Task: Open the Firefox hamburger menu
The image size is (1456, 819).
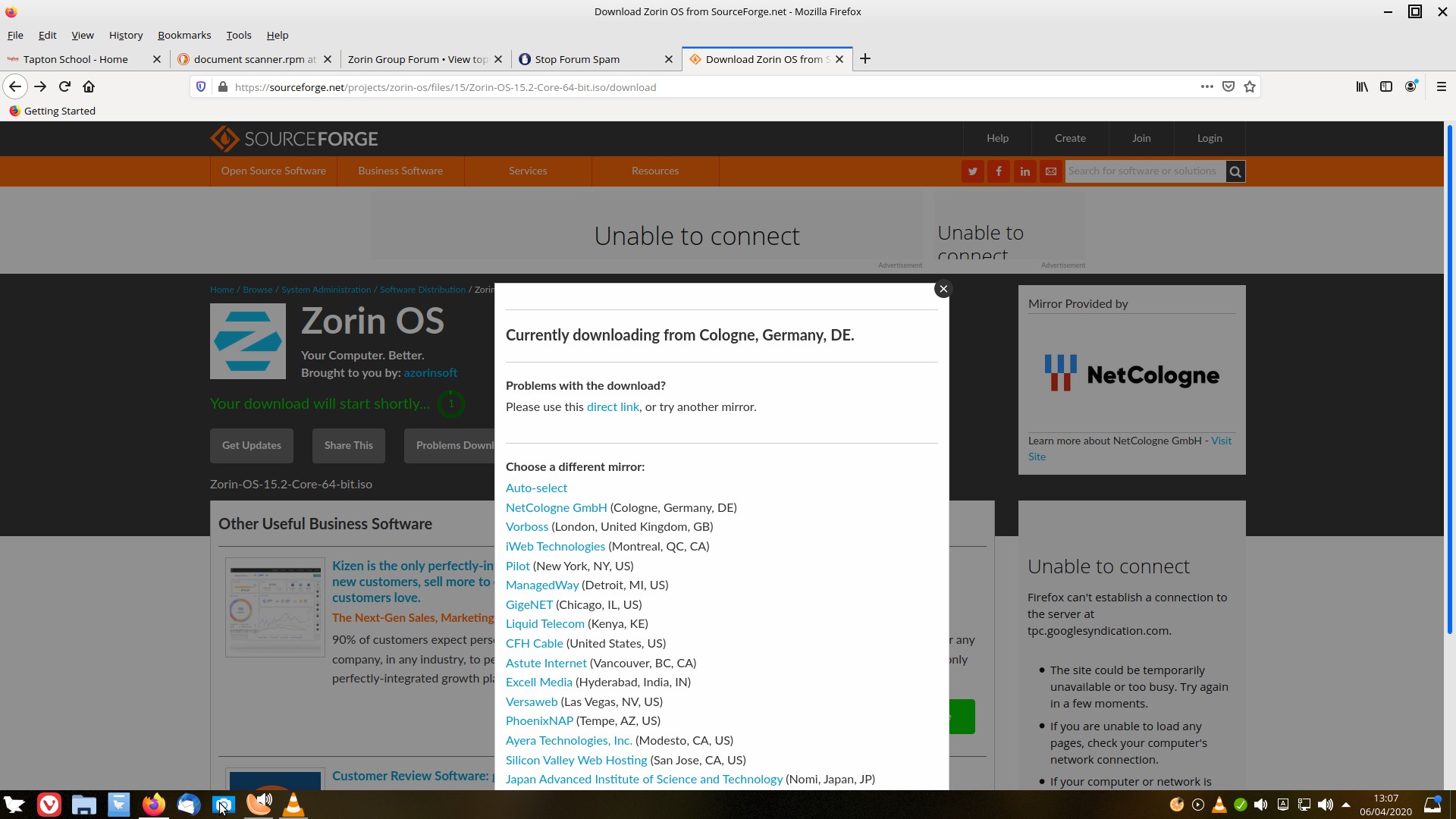Action: pos(1442,86)
